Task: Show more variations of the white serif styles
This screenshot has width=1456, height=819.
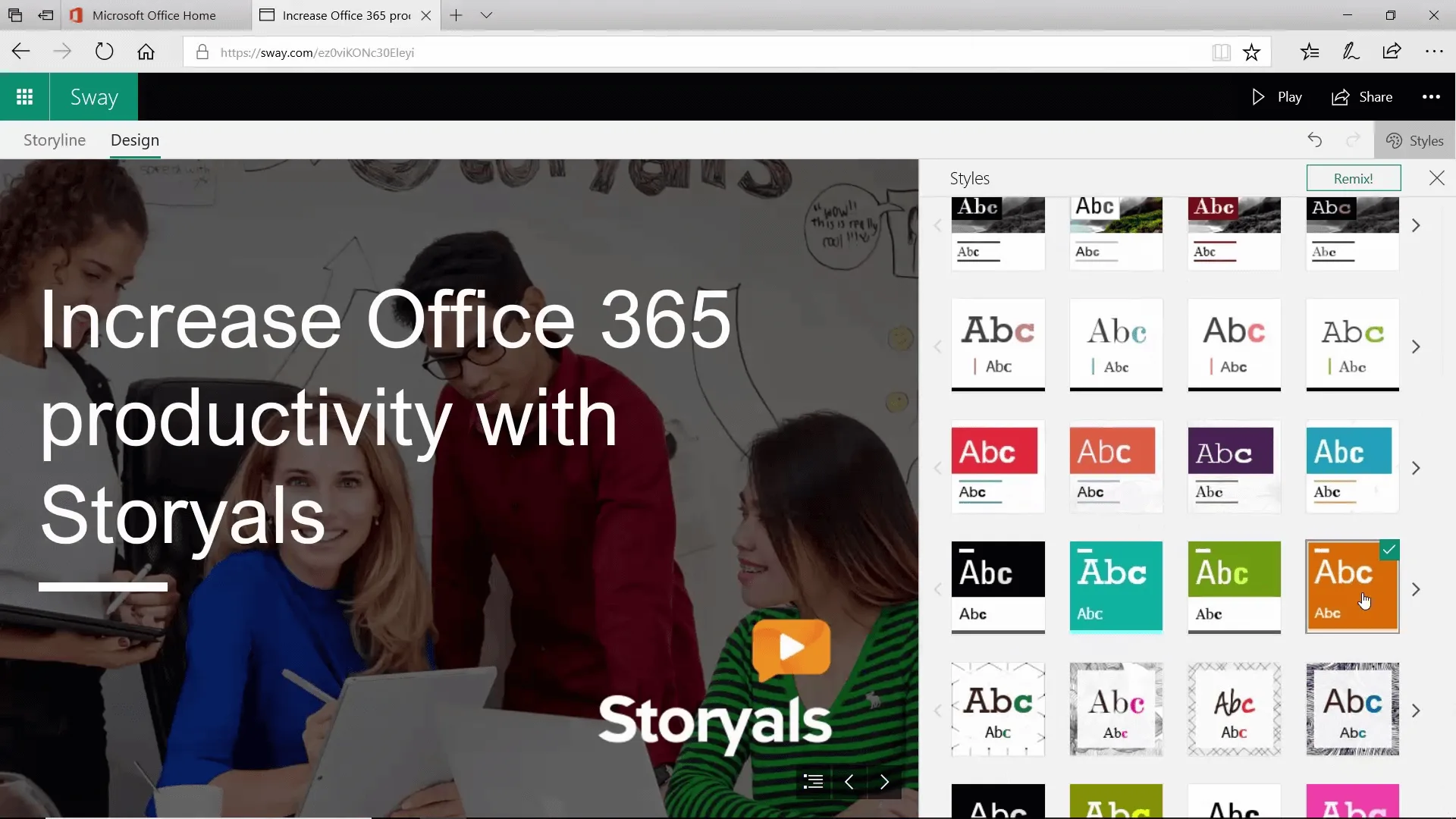Action: [1415, 347]
